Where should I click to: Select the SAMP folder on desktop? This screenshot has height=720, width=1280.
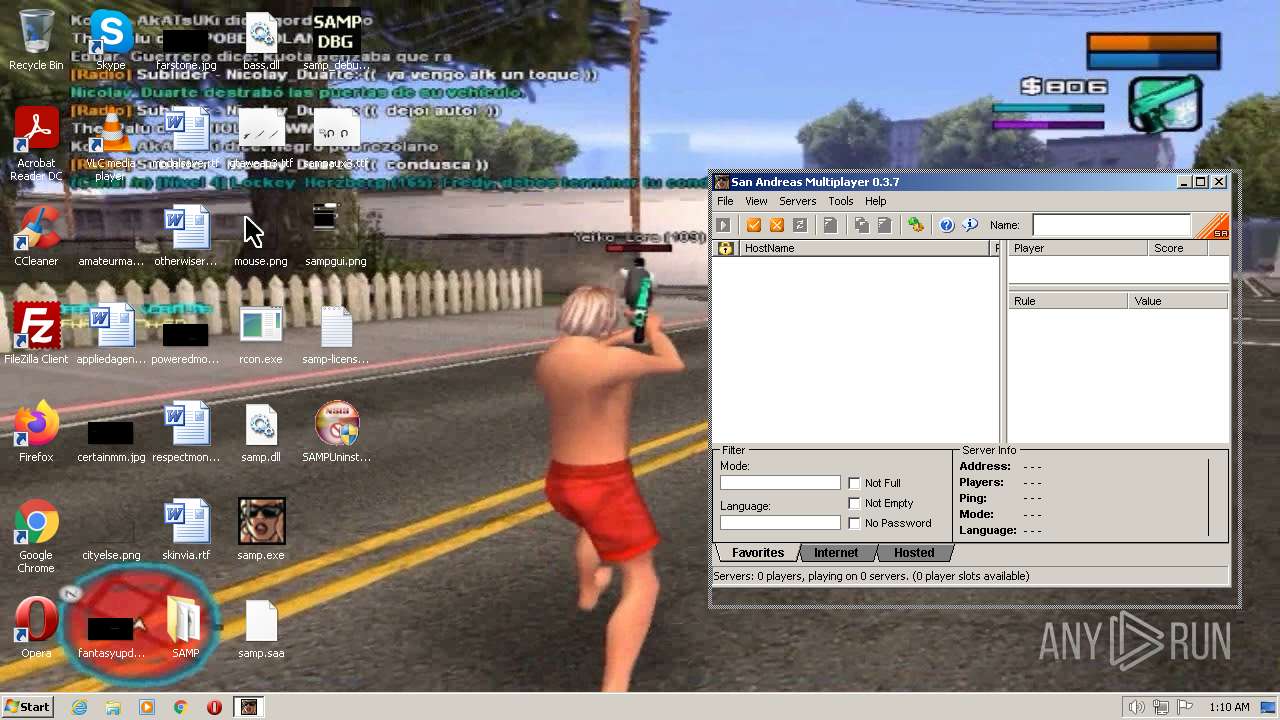(185, 629)
